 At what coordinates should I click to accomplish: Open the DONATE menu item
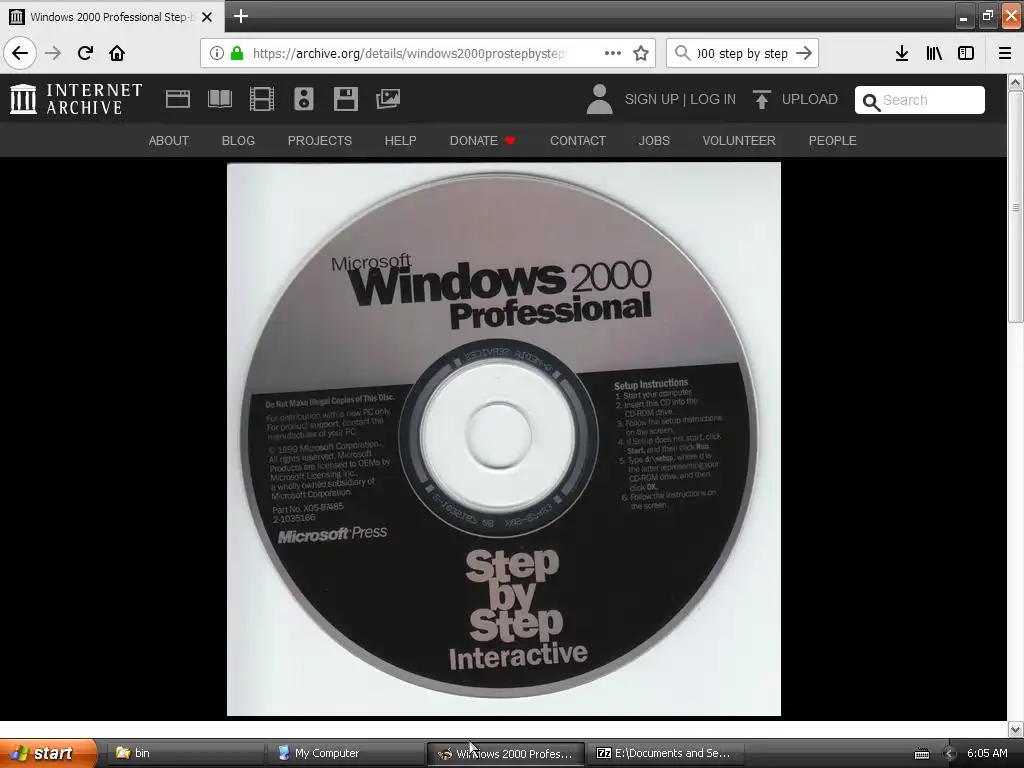(482, 140)
